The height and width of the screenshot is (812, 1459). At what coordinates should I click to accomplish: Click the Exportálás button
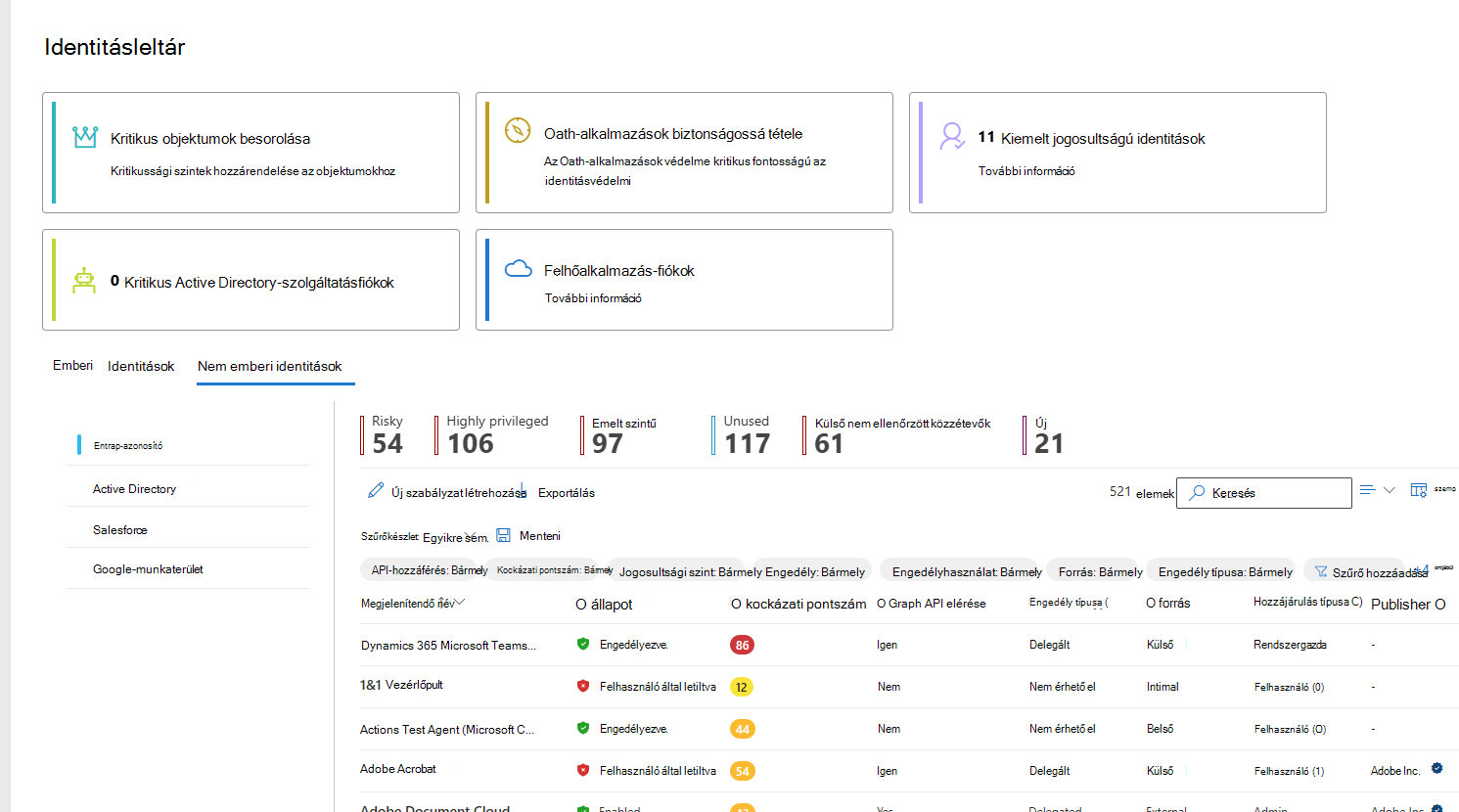[x=567, y=492]
